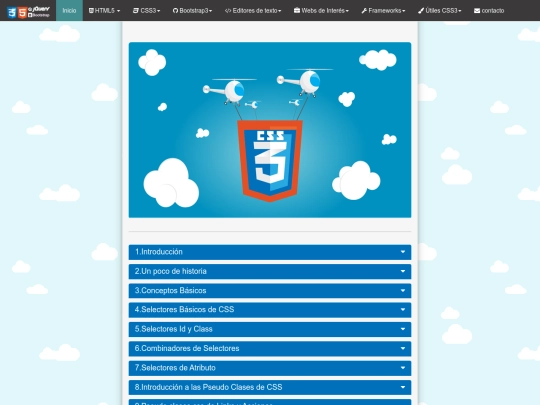The height and width of the screenshot is (405, 540).
Task: Open the Frameworks dropdown menu
Action: tap(383, 11)
